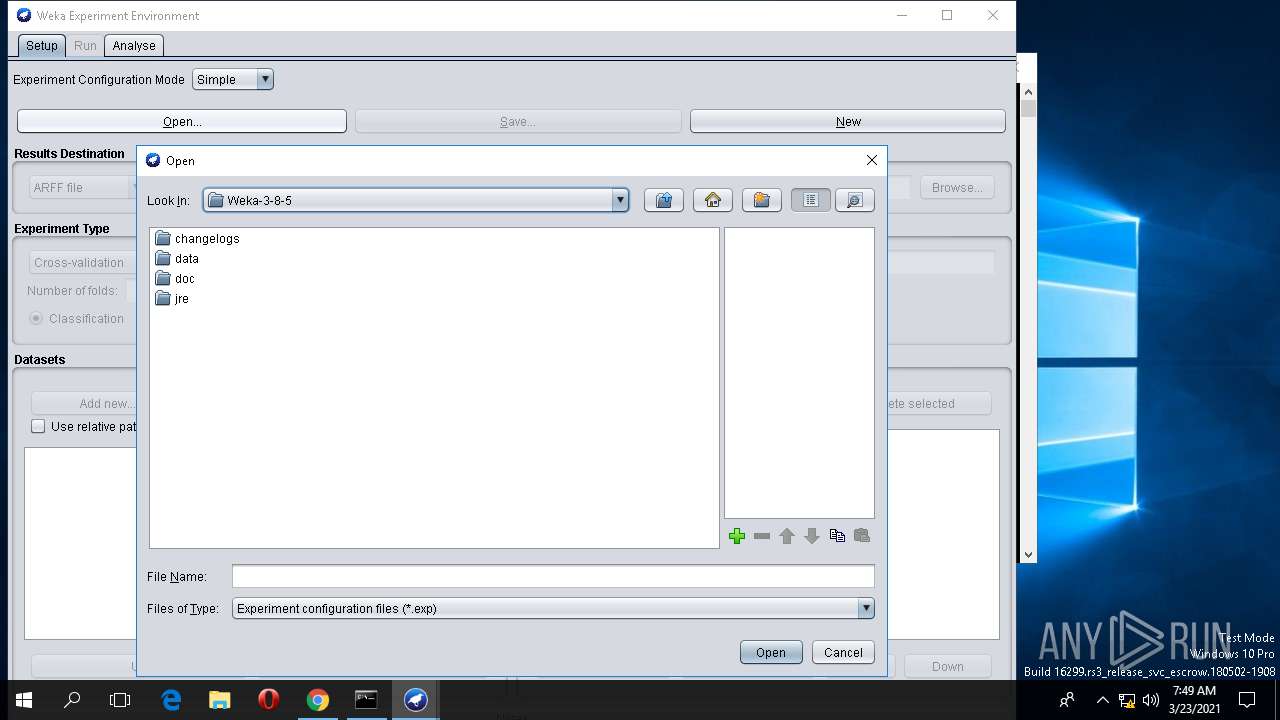Switch to the Run tab
The width and height of the screenshot is (1280, 720).
pyautogui.click(x=85, y=46)
